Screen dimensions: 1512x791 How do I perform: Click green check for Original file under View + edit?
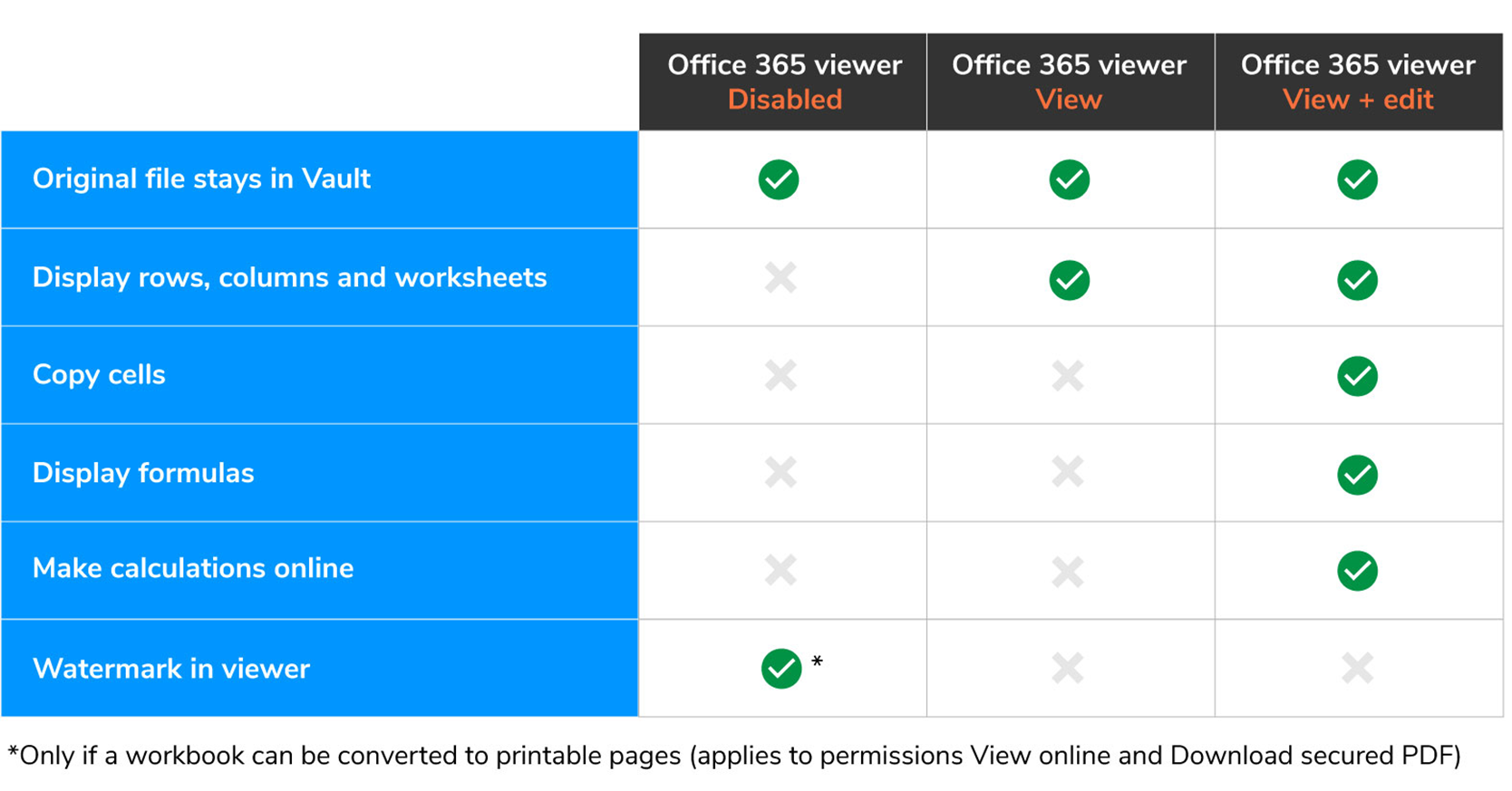pyautogui.click(x=1357, y=179)
